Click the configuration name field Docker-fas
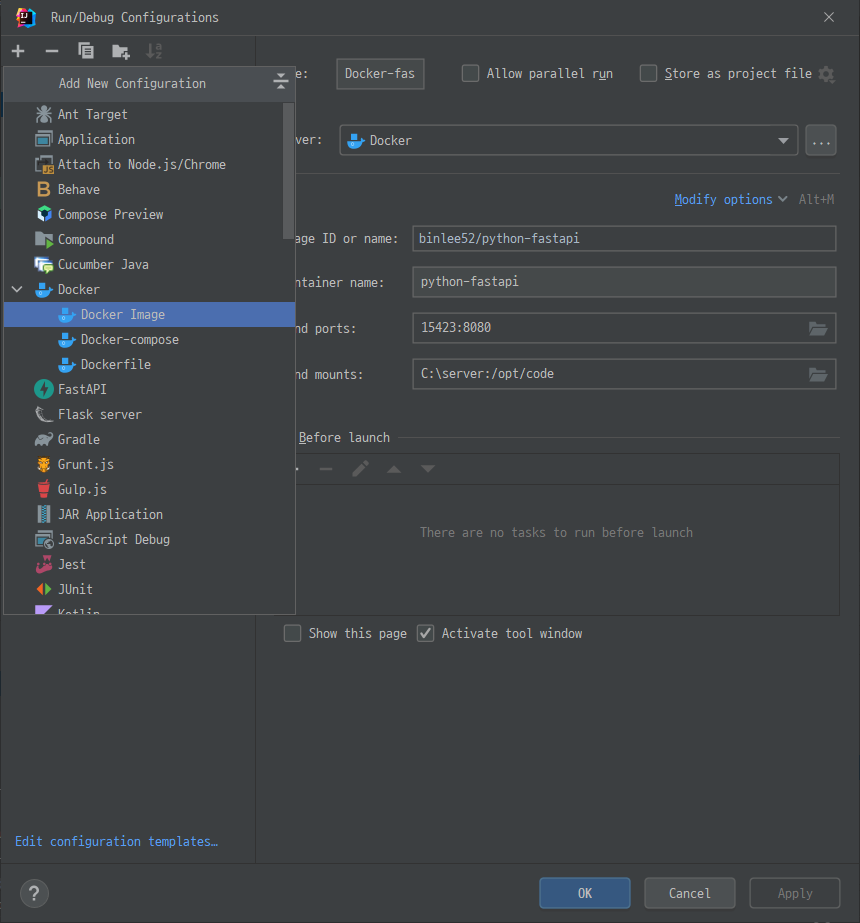 point(380,74)
